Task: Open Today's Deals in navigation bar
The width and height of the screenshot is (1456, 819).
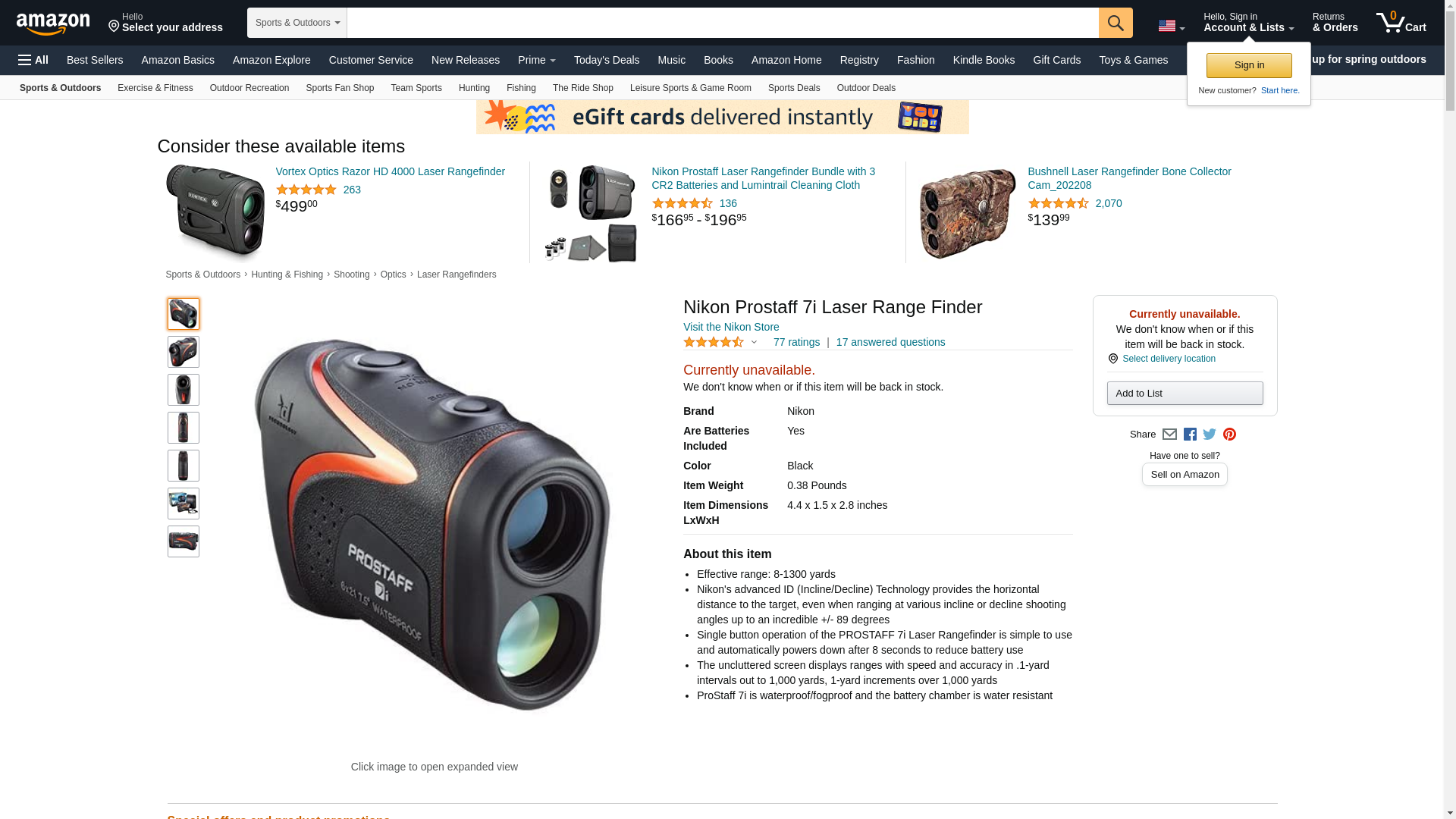Action: (607, 60)
